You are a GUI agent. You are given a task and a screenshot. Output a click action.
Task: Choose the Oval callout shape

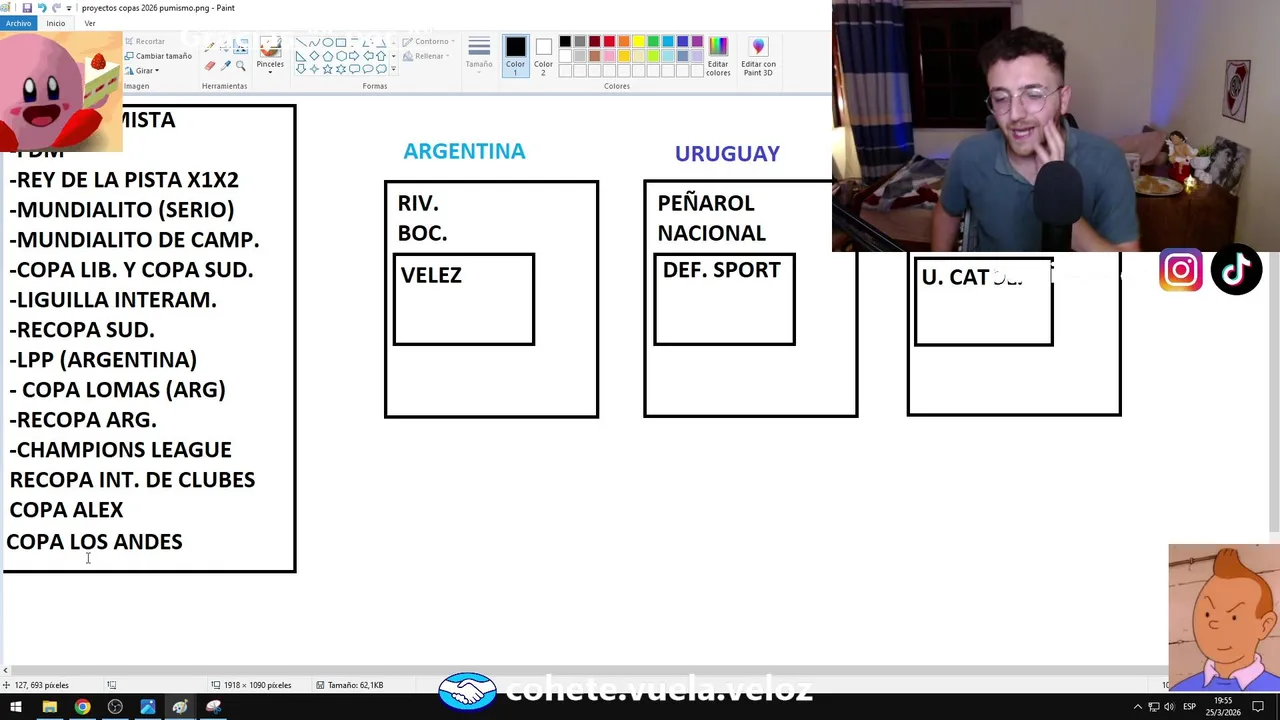tap(368, 69)
